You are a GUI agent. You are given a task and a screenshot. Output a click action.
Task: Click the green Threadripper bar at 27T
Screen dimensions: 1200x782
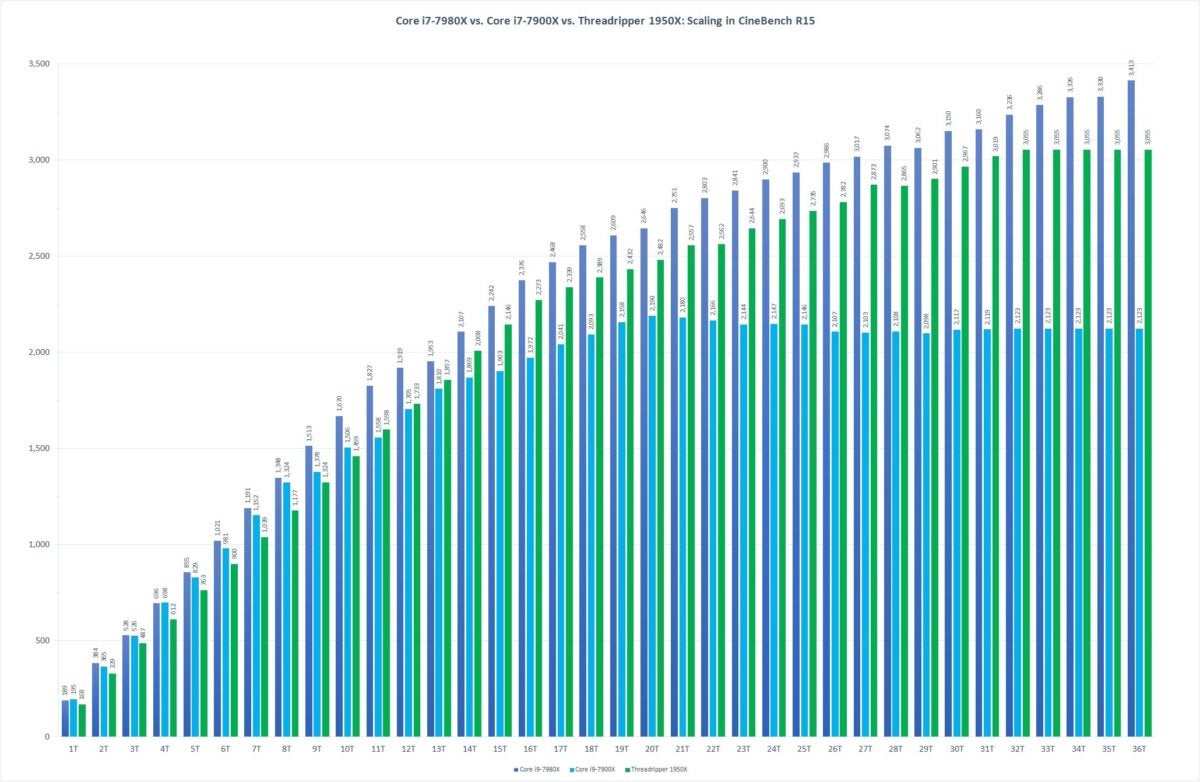(x=874, y=460)
